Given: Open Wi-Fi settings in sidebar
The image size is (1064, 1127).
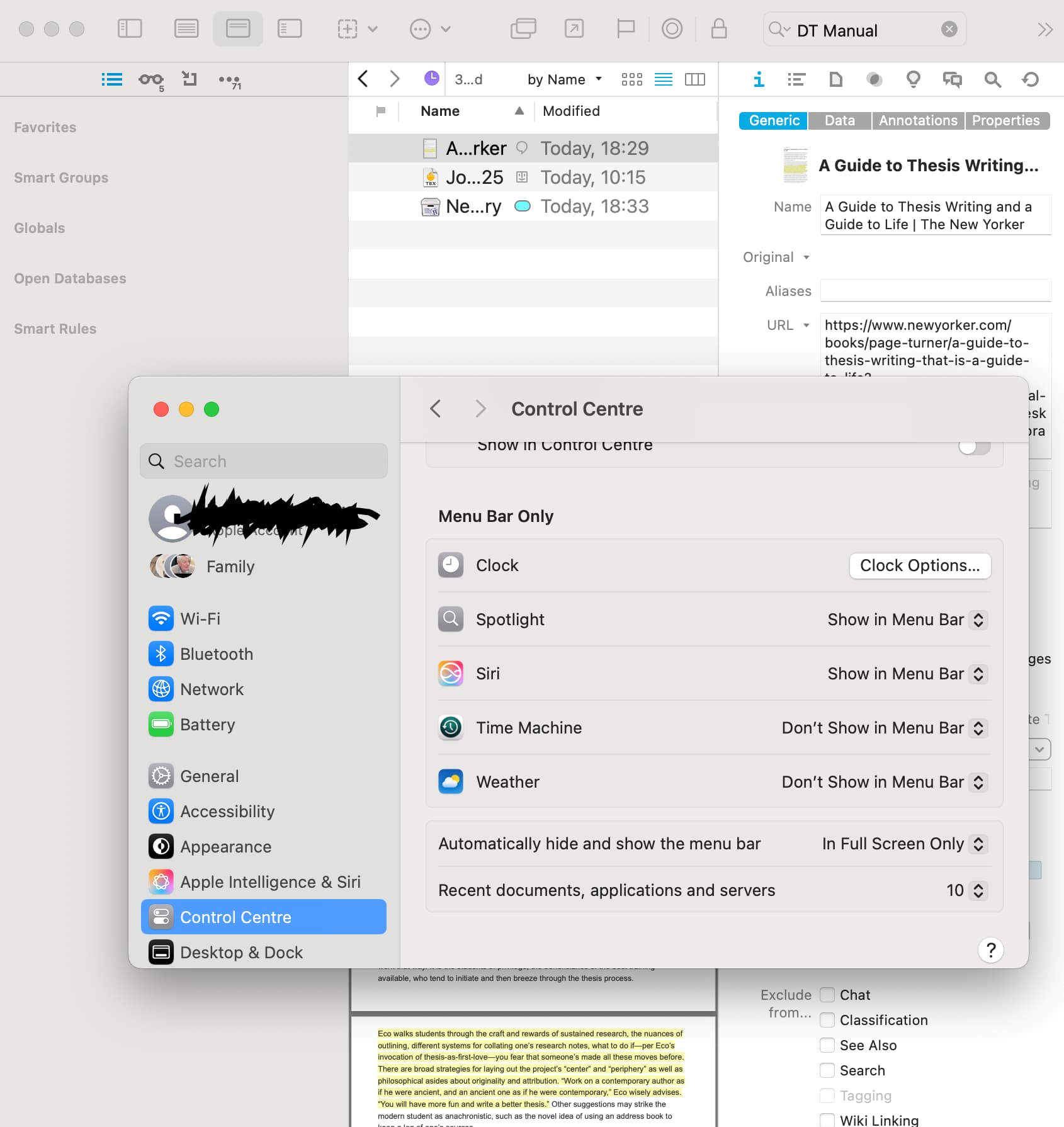Looking at the screenshot, I should pyautogui.click(x=264, y=619).
